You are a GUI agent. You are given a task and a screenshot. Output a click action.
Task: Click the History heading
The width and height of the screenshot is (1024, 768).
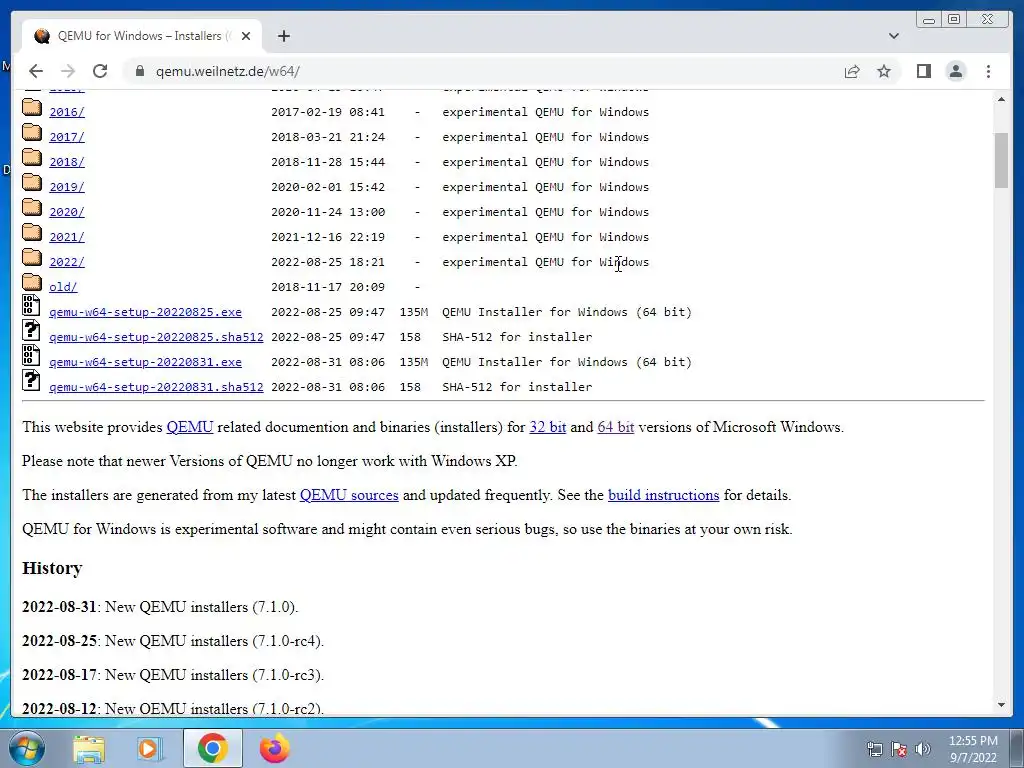[x=52, y=568]
